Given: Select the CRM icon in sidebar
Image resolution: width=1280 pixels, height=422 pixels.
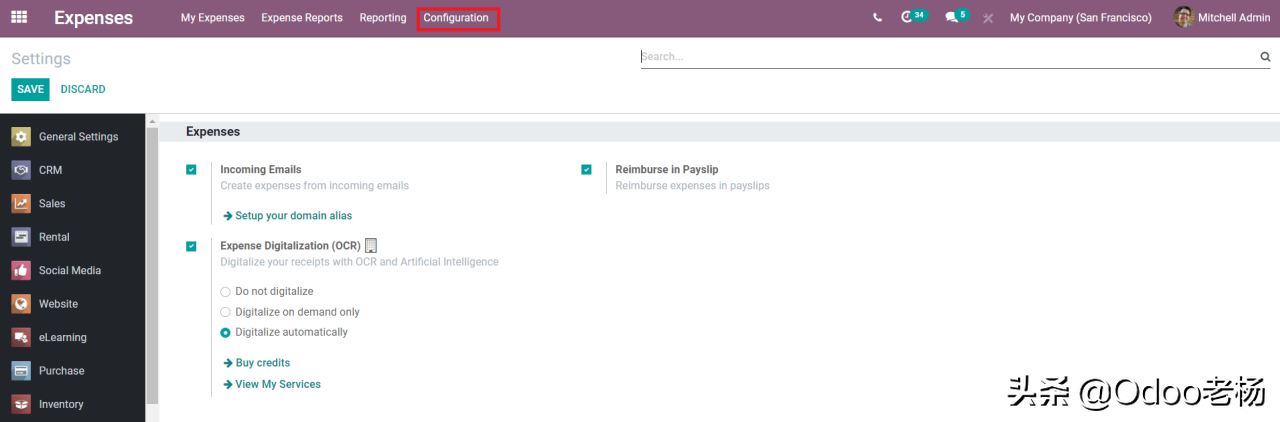Looking at the screenshot, I should tap(21, 170).
